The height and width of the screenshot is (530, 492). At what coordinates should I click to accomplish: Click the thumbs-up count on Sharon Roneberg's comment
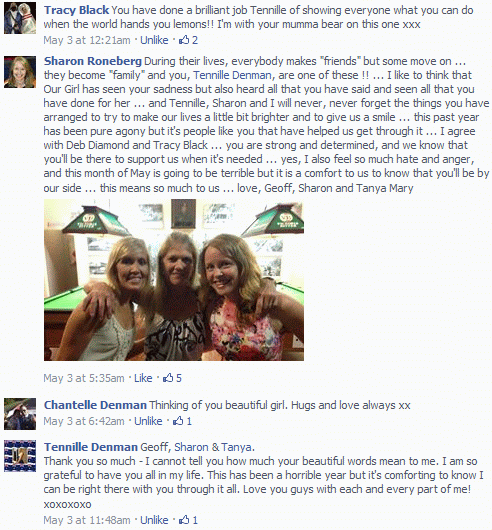pos(179,378)
